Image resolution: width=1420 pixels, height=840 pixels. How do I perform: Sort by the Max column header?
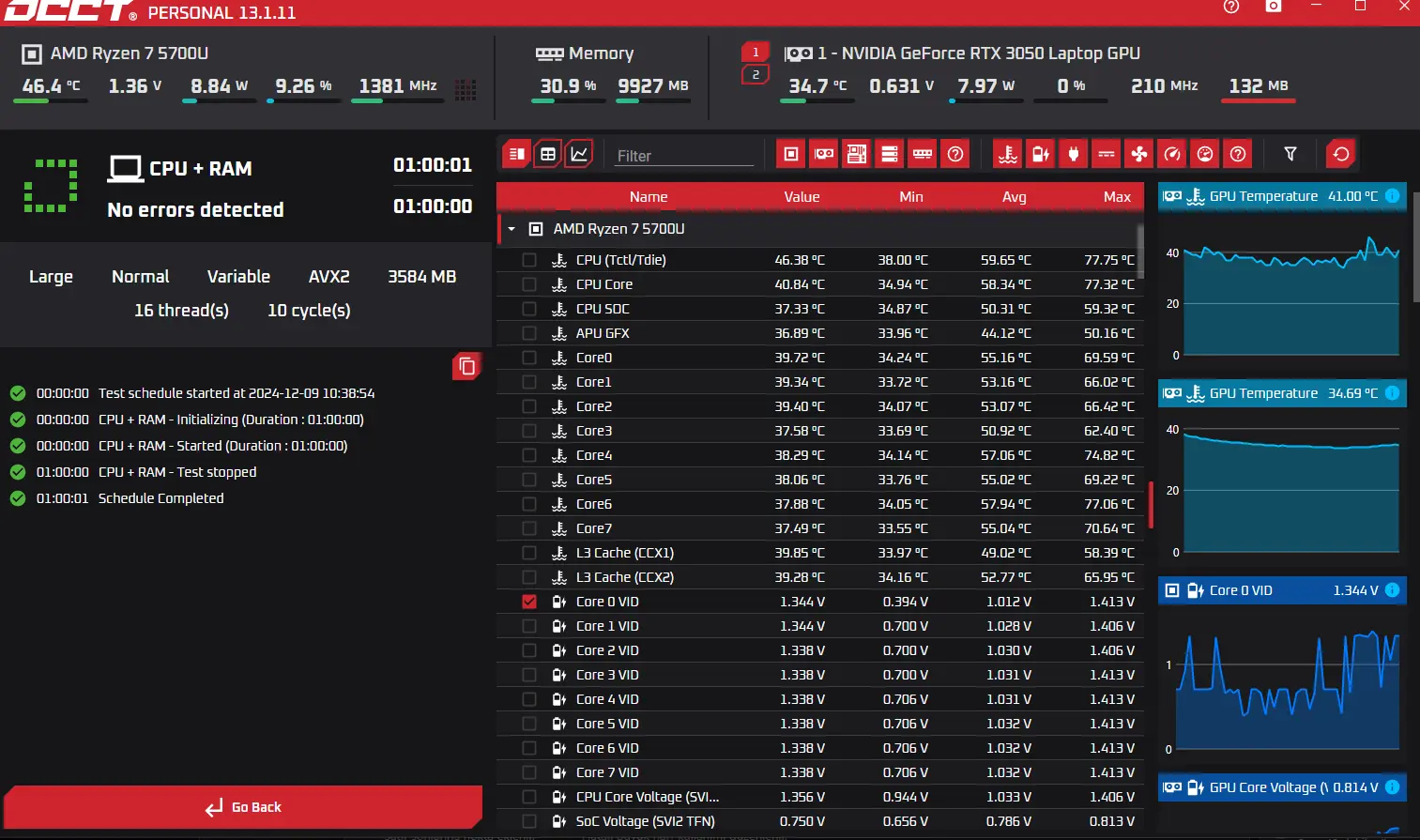(1117, 196)
